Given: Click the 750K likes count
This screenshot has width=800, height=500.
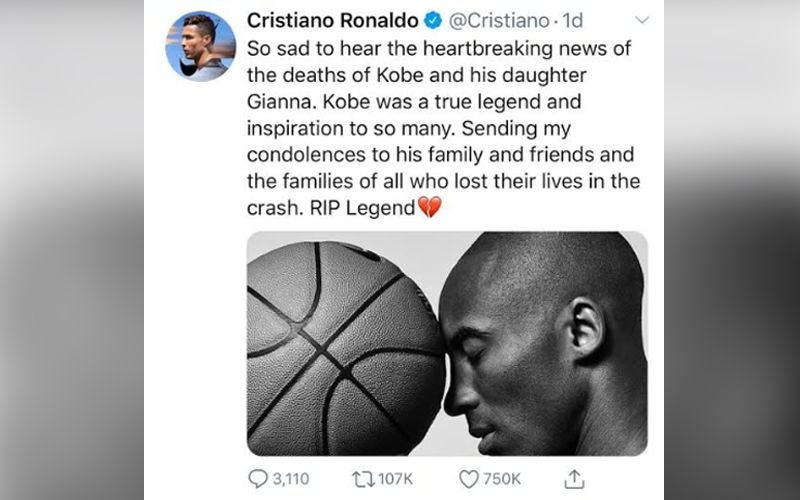Looking at the screenshot, I should click(x=501, y=479).
